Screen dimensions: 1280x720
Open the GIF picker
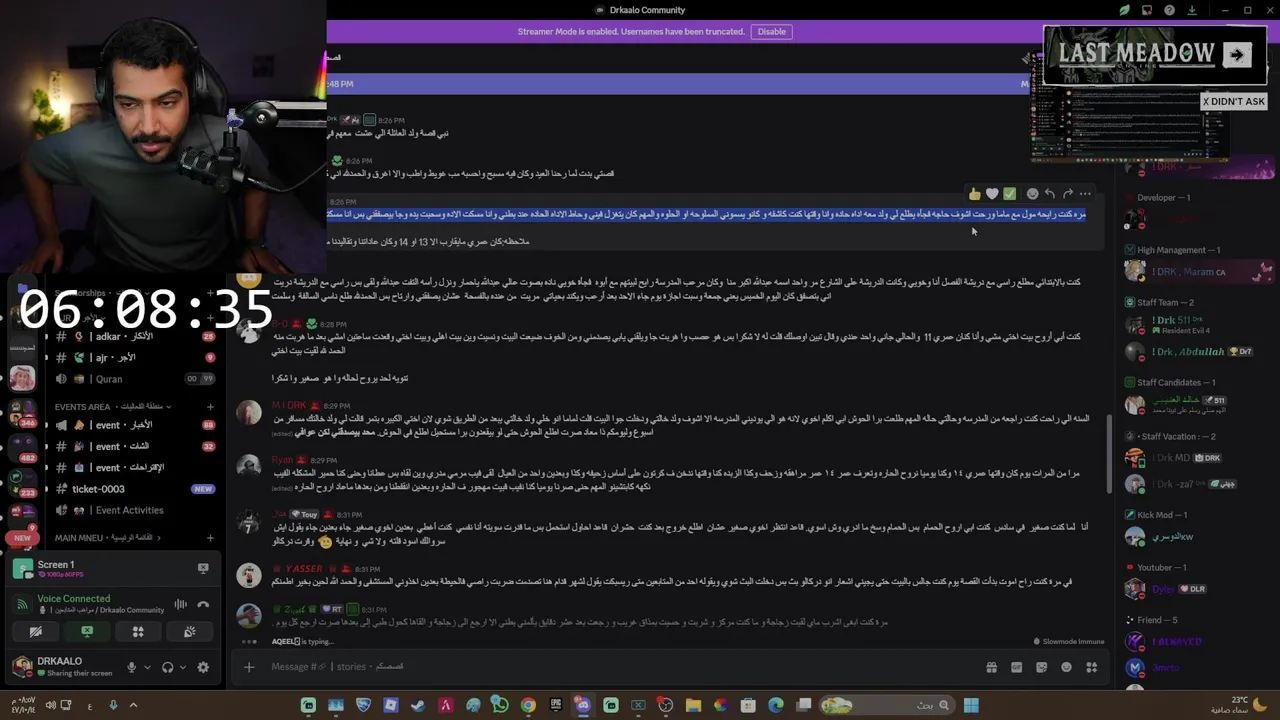(x=1016, y=667)
